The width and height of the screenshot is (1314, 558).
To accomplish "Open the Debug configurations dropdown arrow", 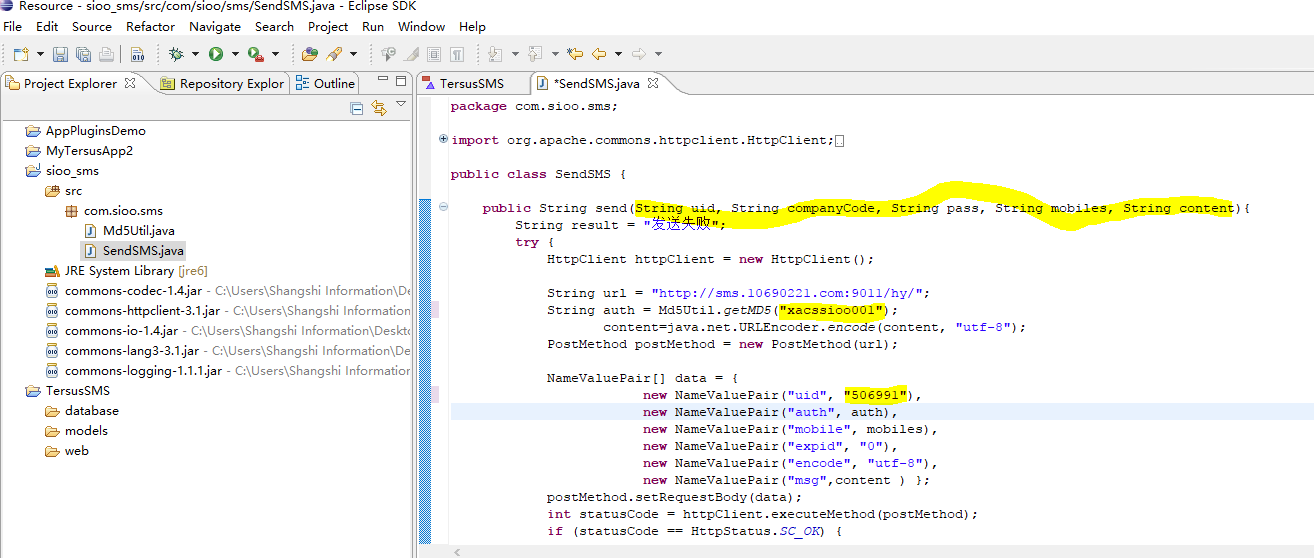I will pyautogui.click(x=195, y=54).
